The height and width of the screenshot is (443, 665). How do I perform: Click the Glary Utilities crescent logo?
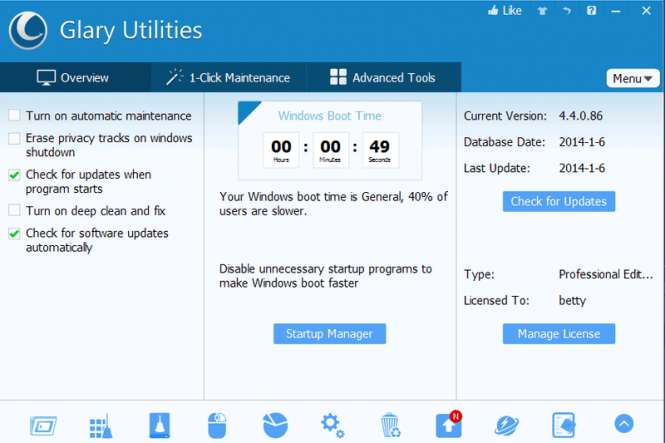point(28,30)
